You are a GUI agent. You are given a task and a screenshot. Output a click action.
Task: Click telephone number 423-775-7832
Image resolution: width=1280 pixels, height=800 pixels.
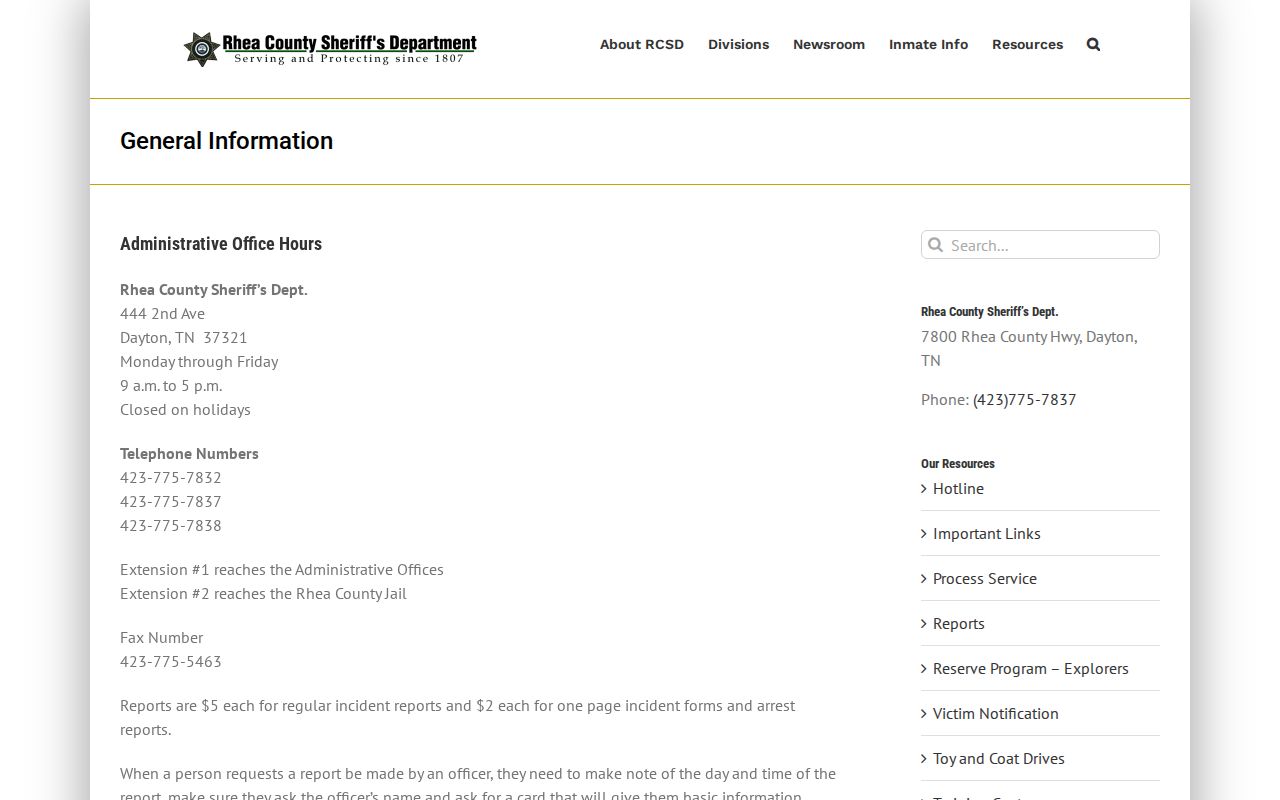[x=171, y=477]
